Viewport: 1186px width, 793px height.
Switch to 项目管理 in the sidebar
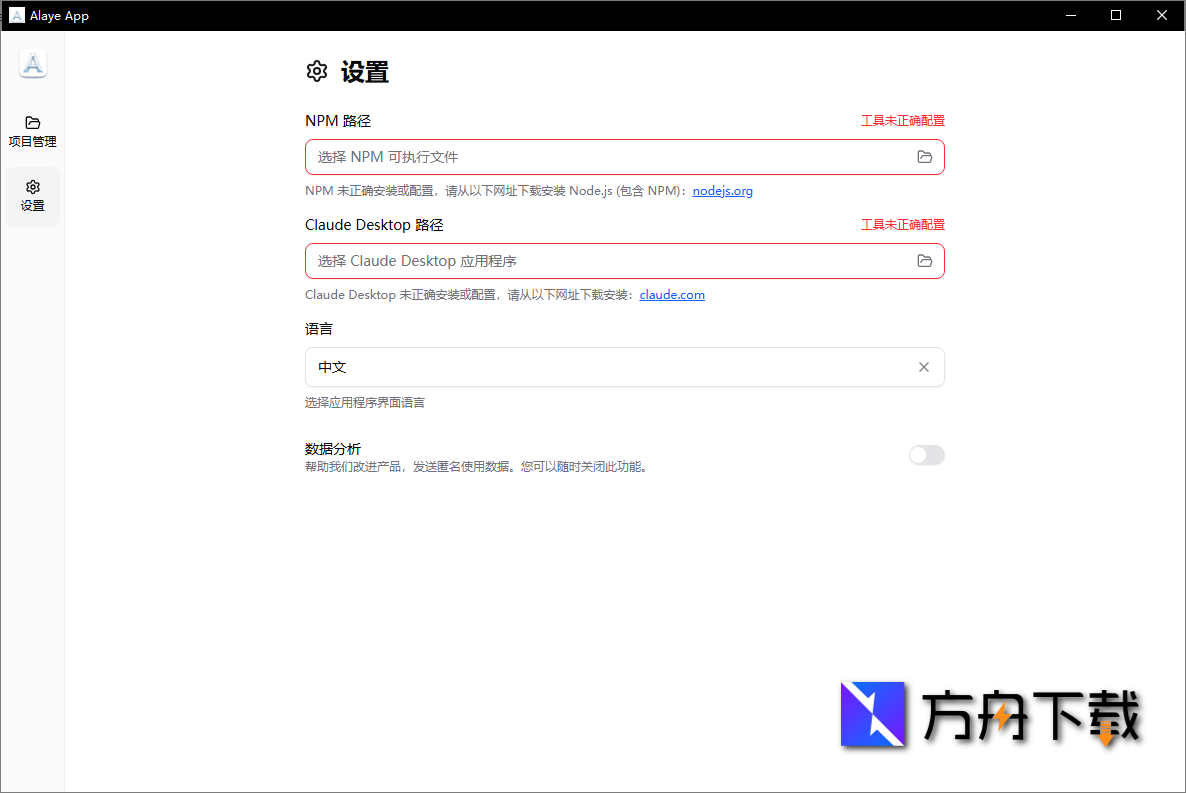click(x=32, y=132)
